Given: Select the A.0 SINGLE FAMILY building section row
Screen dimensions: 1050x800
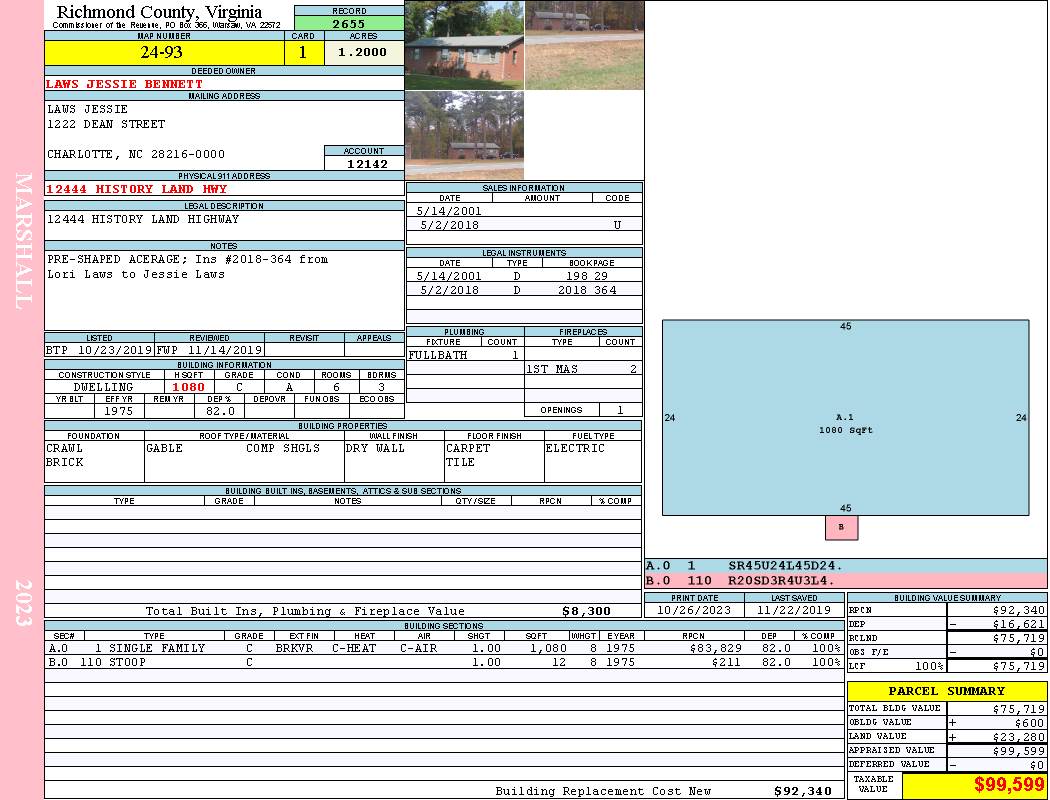Looking at the screenshot, I should click(x=443, y=648).
